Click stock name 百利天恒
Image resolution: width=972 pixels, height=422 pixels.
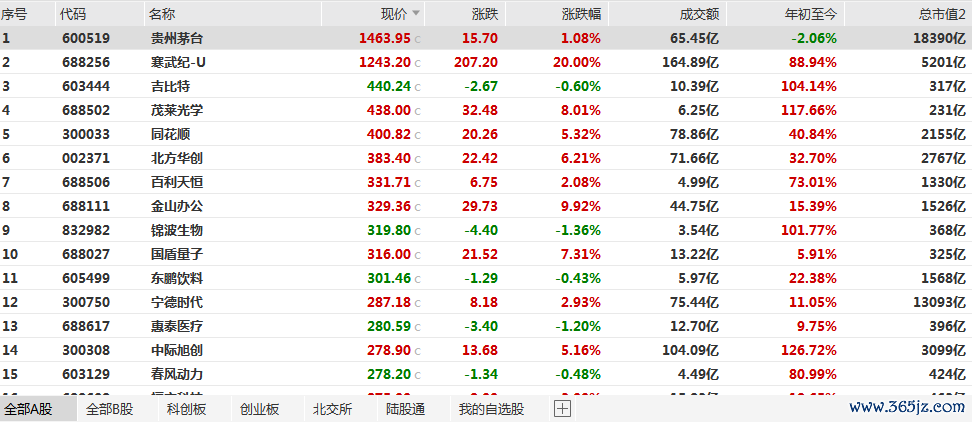(177, 183)
